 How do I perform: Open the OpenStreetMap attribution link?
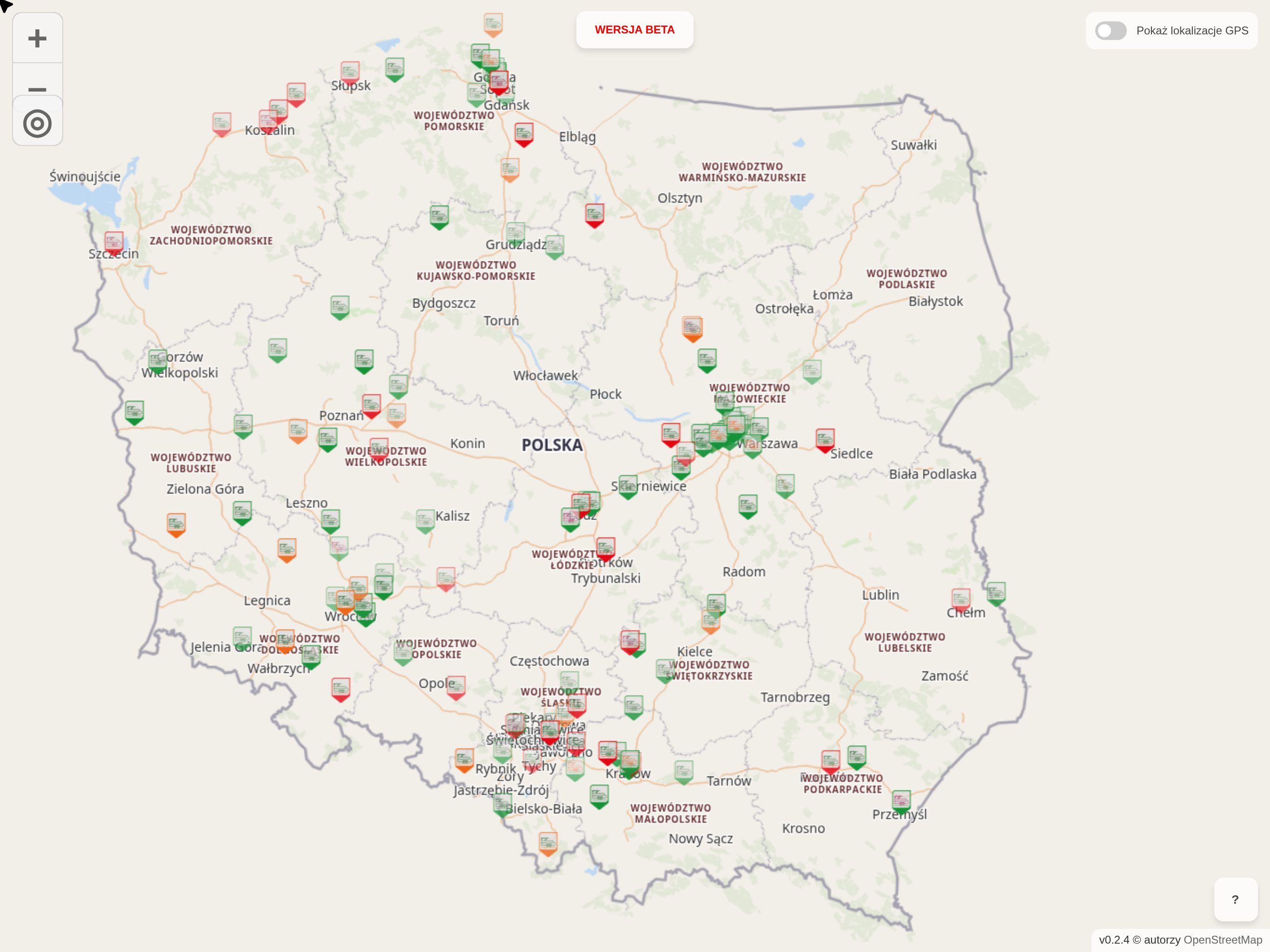point(1222,940)
